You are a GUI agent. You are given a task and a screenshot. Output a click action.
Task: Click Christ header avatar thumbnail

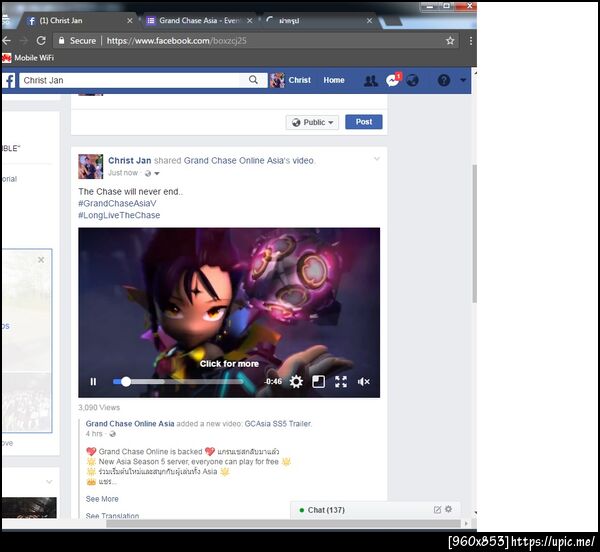click(x=277, y=80)
